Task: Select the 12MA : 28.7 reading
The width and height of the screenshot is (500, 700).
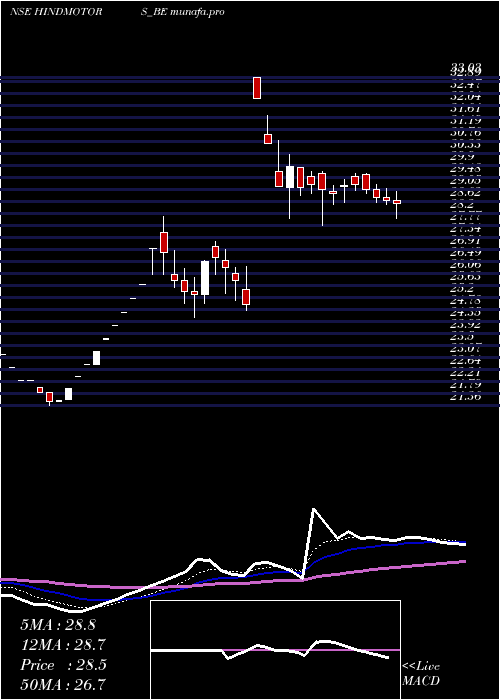Action: click(x=63, y=645)
